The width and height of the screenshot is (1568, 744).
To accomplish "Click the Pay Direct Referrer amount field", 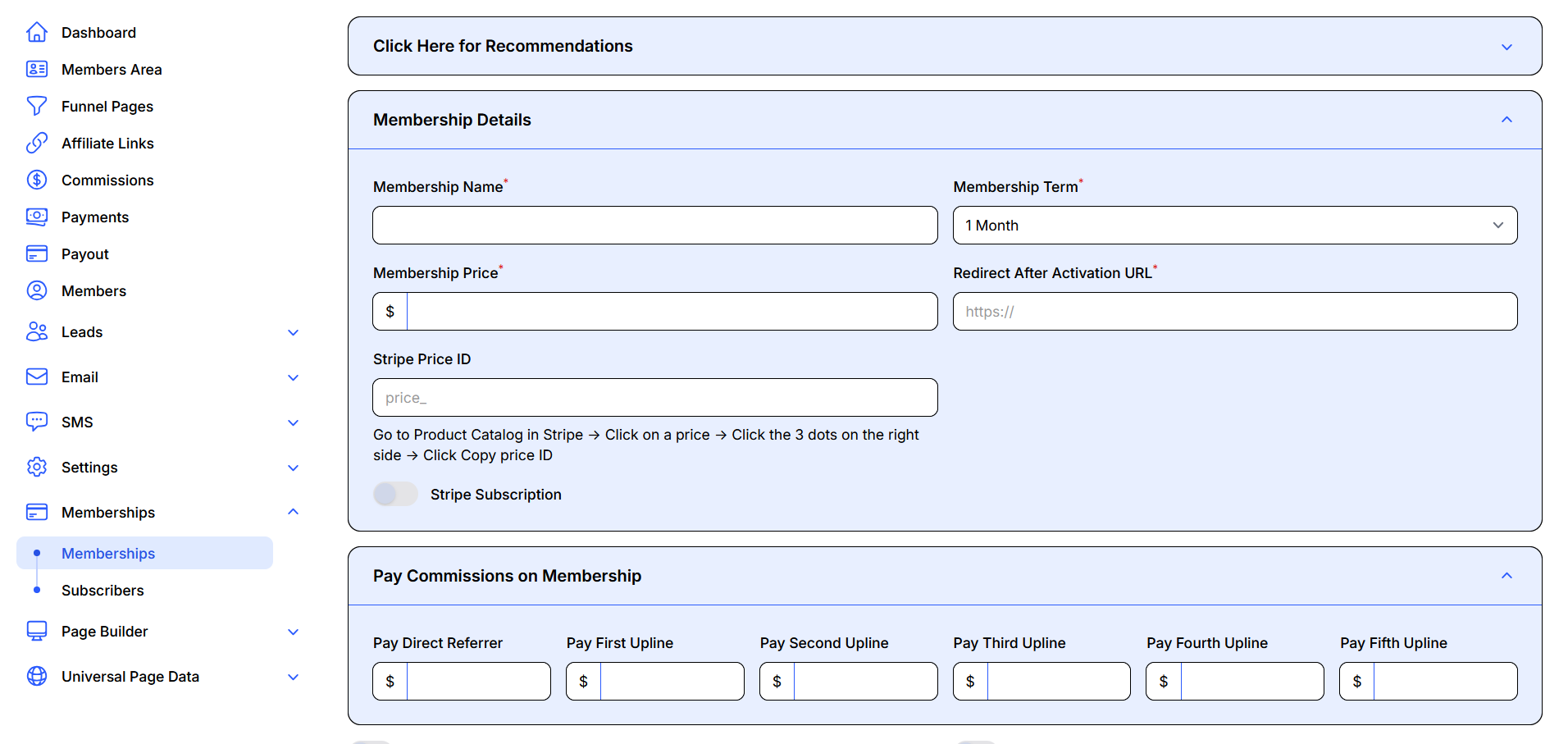I will click(477, 682).
